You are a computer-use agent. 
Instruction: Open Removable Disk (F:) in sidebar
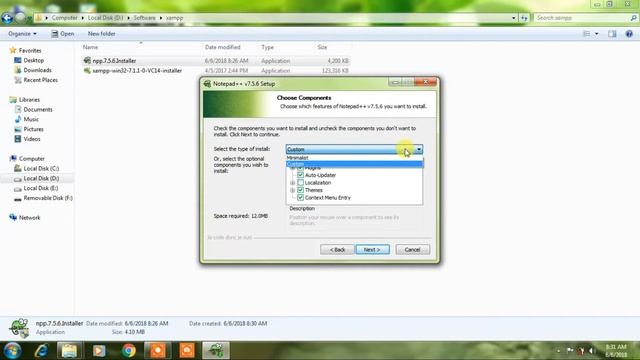tap(48, 198)
